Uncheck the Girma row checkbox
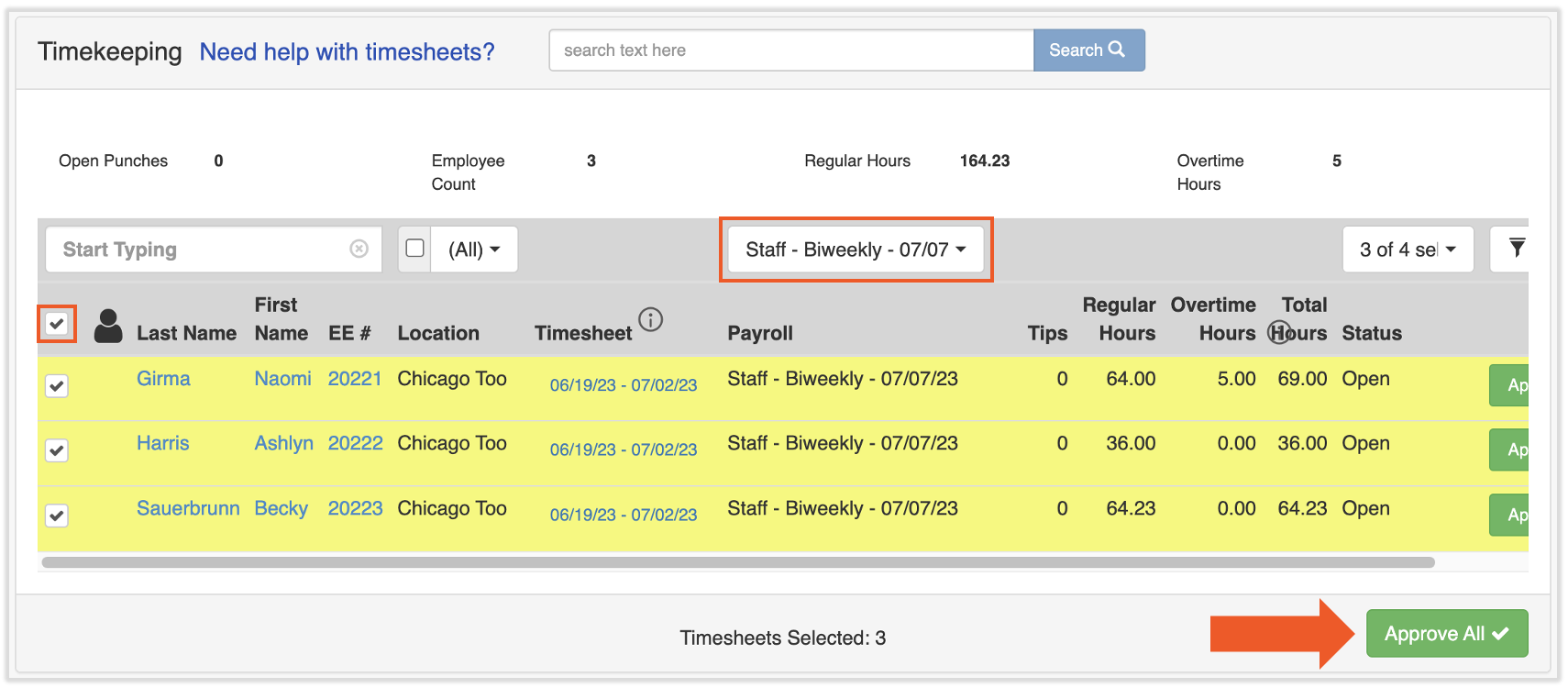Screen dimensions: 1568x688 pos(57,386)
